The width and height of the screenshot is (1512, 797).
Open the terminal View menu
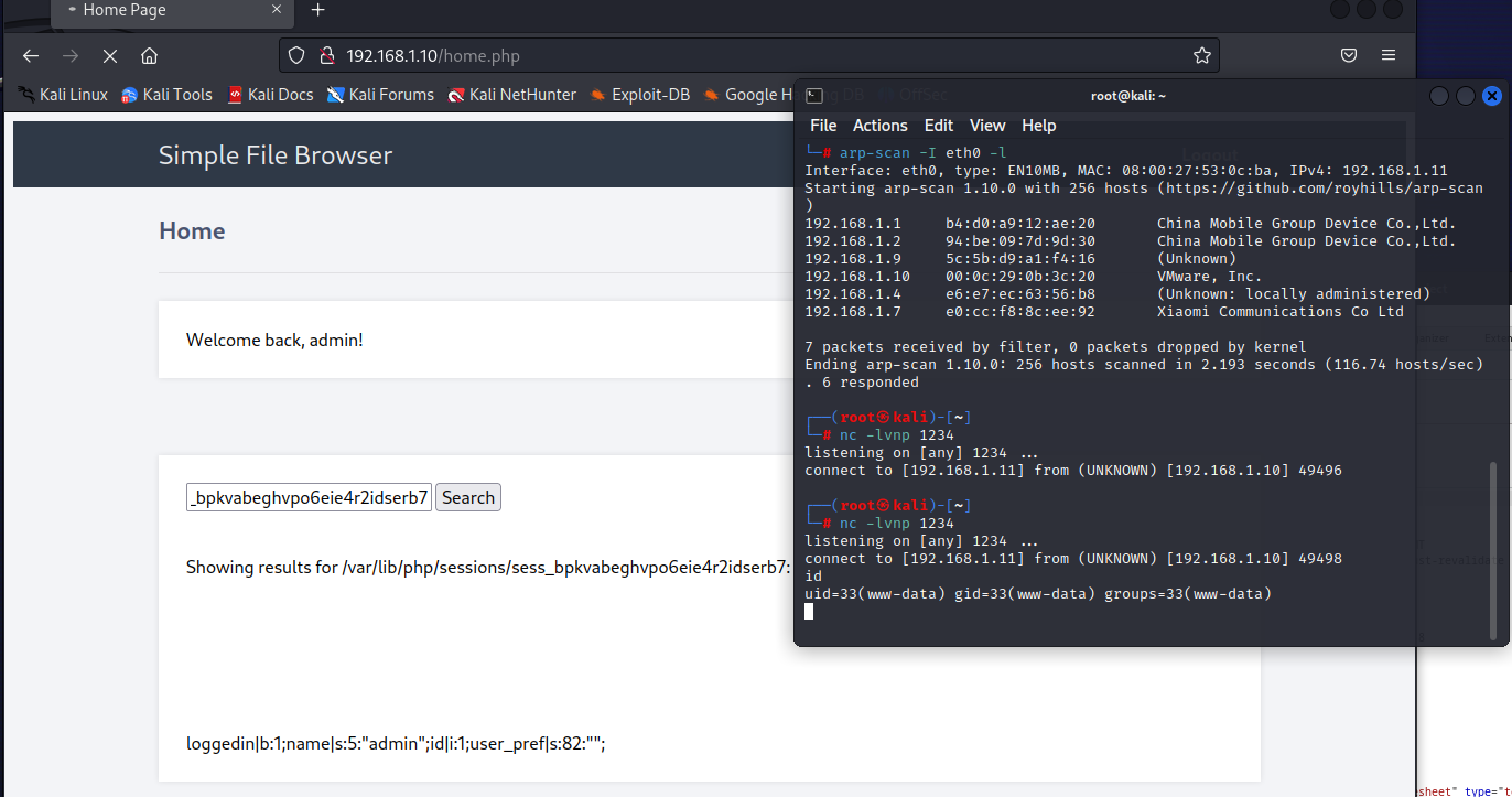[987, 126]
